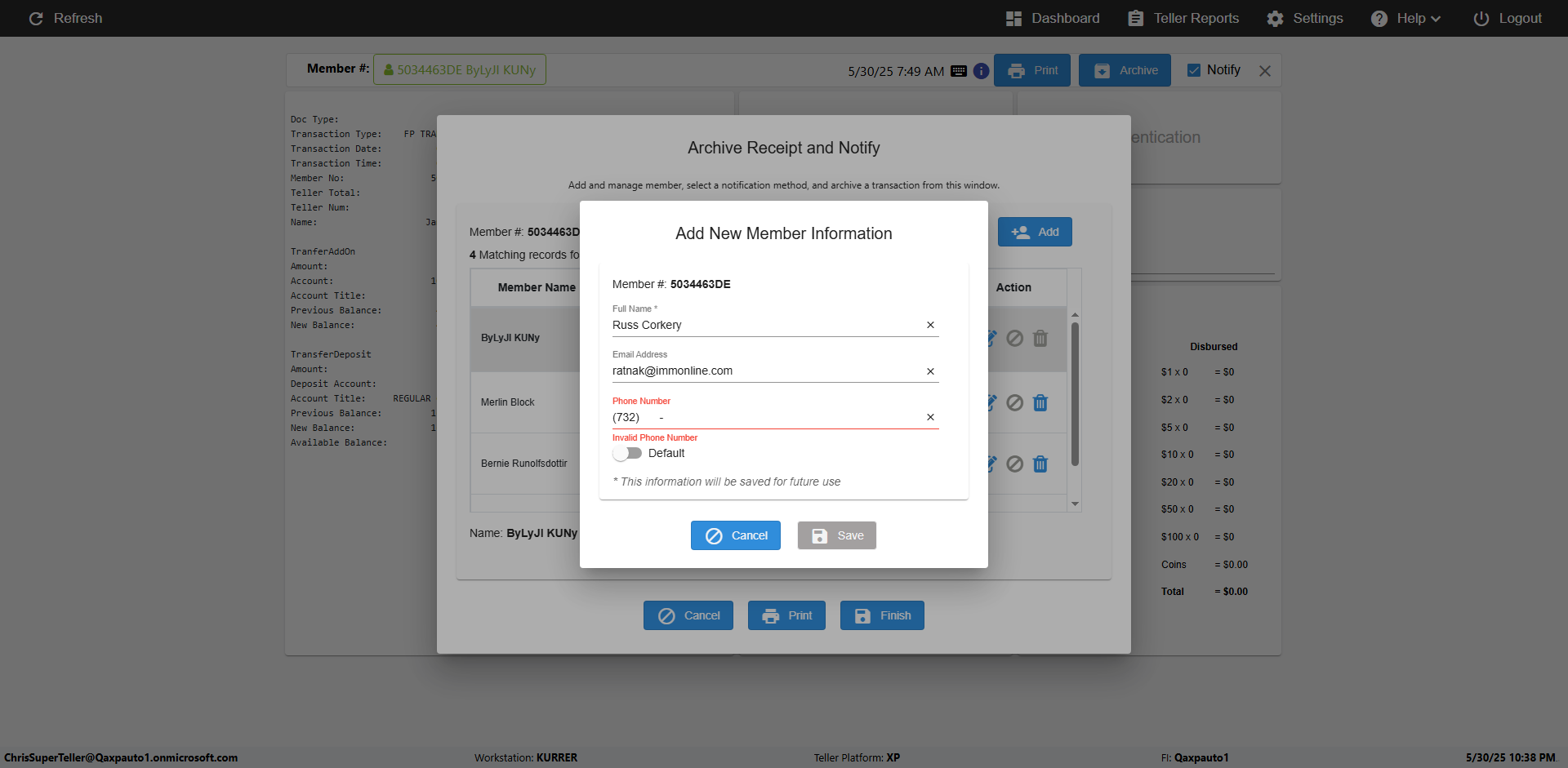This screenshot has width=1568, height=768.
Task: Click Teller Platform XP in status bar
Action: pyautogui.click(x=857, y=757)
